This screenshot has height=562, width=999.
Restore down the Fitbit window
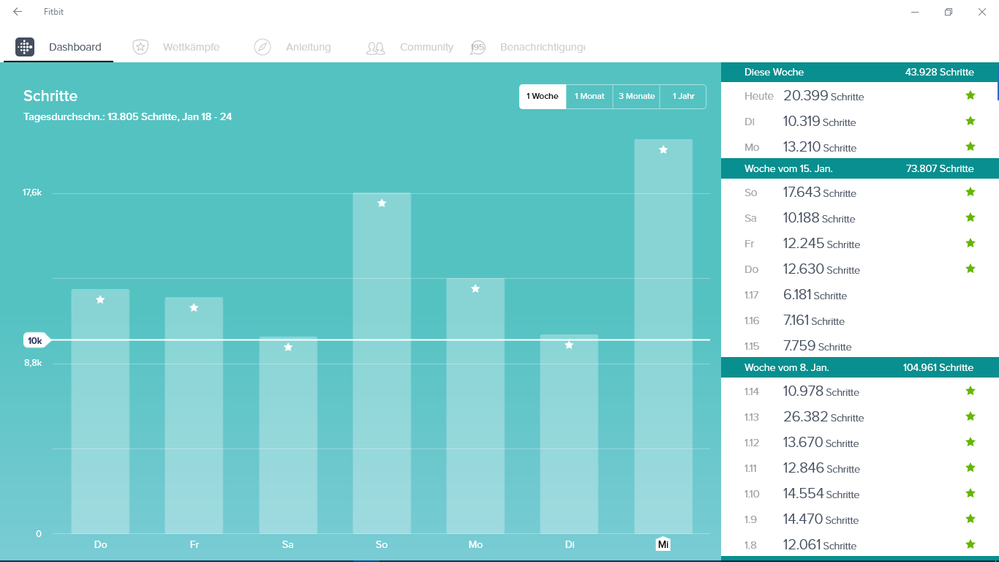tap(948, 11)
